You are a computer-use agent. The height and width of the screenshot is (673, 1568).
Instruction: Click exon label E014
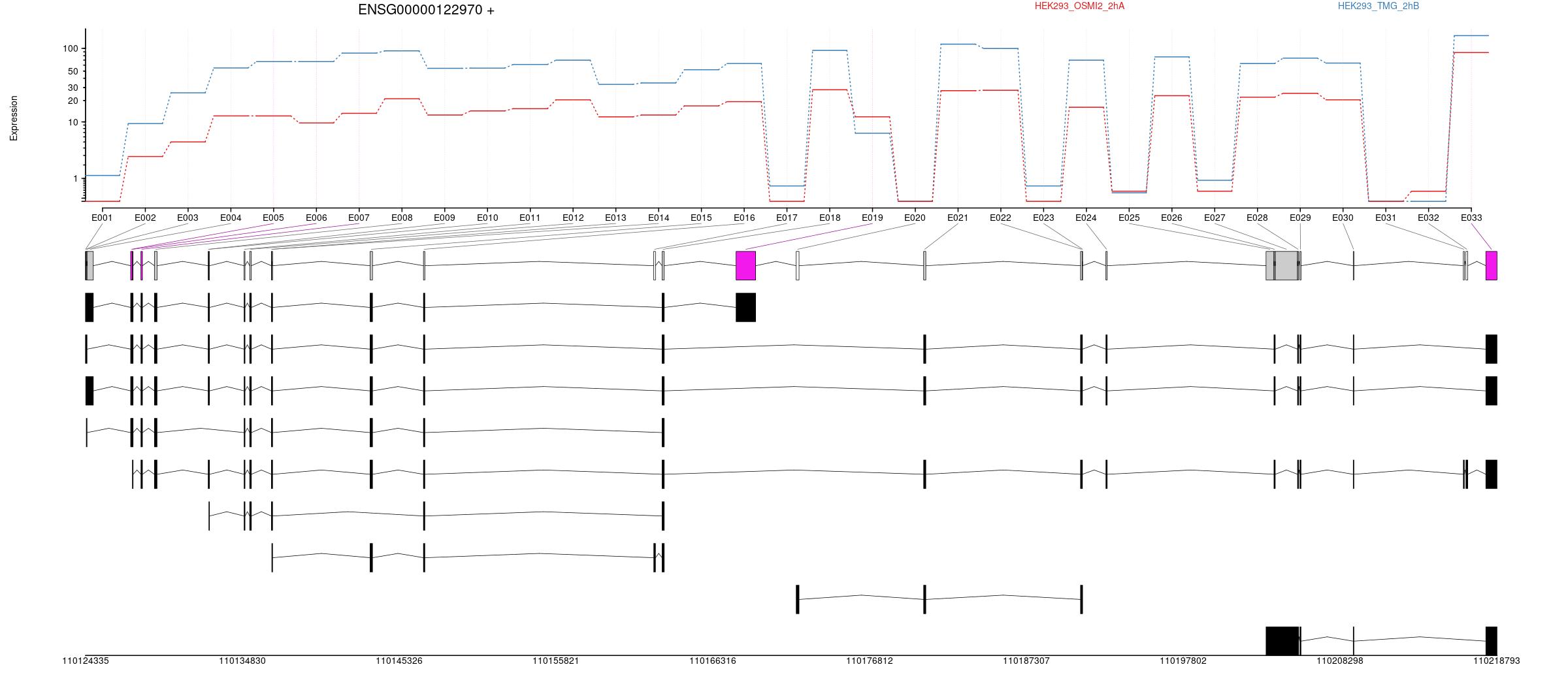click(x=659, y=218)
